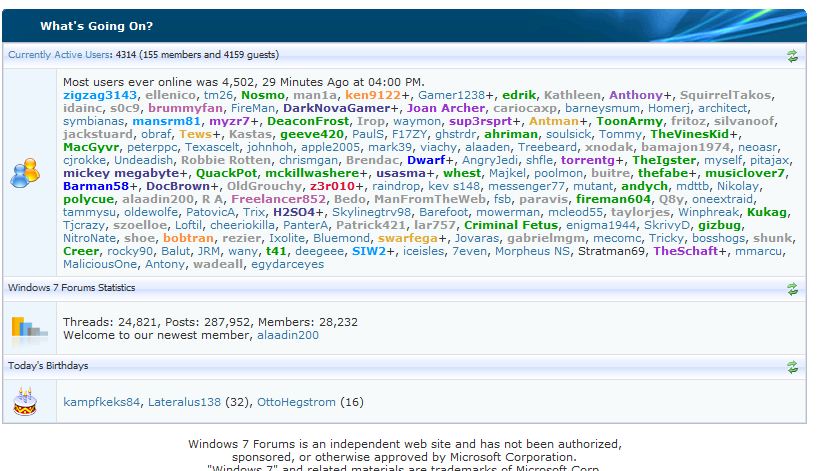Open gizbug's profile link
This screenshot has width=832, height=471.
[719, 225]
